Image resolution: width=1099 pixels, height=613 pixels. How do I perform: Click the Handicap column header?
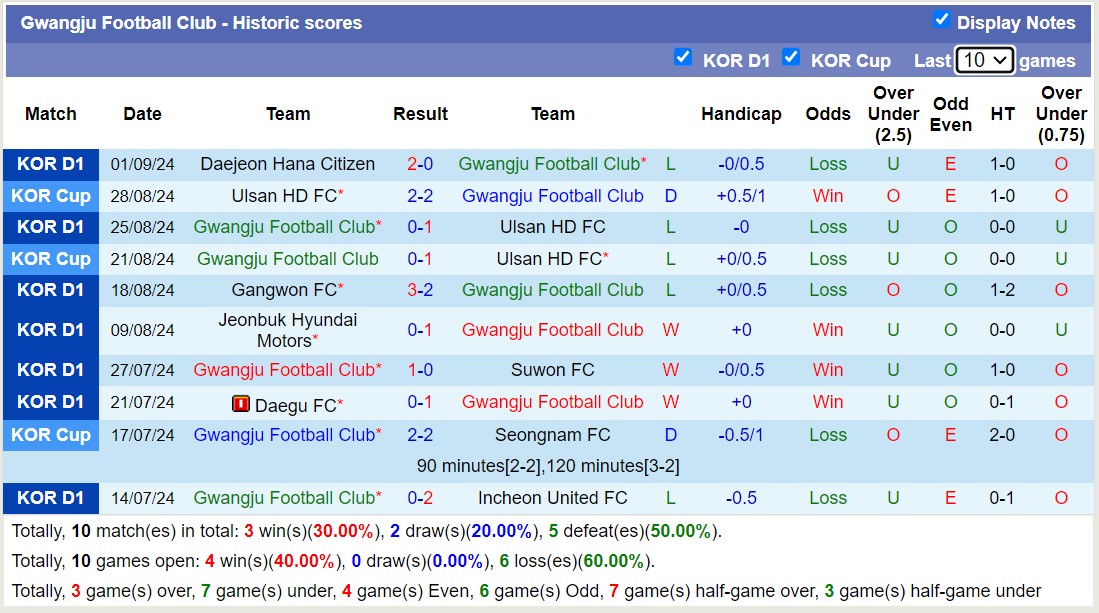(741, 114)
